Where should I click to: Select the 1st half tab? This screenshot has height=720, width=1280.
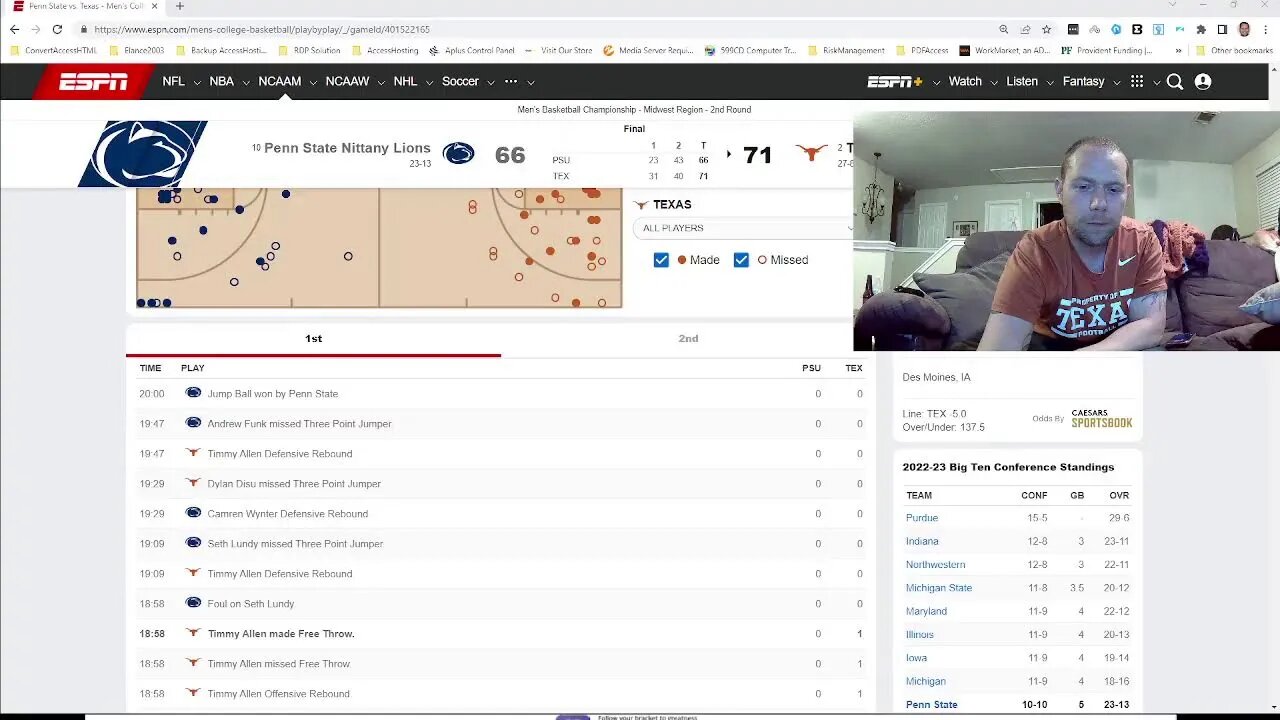tap(313, 338)
